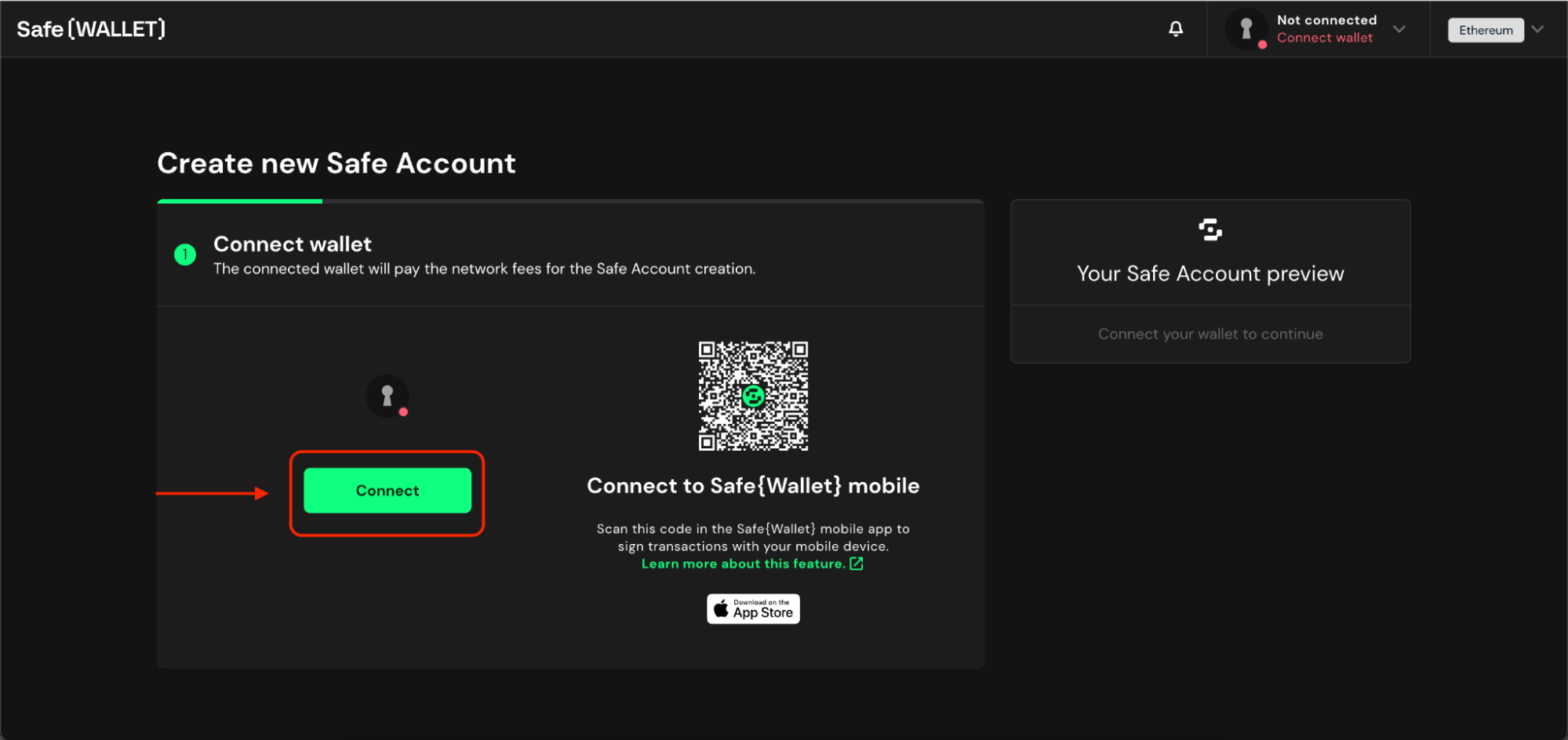1568x740 pixels.
Task: Open the Learn more about this feature link
Action: click(744, 563)
